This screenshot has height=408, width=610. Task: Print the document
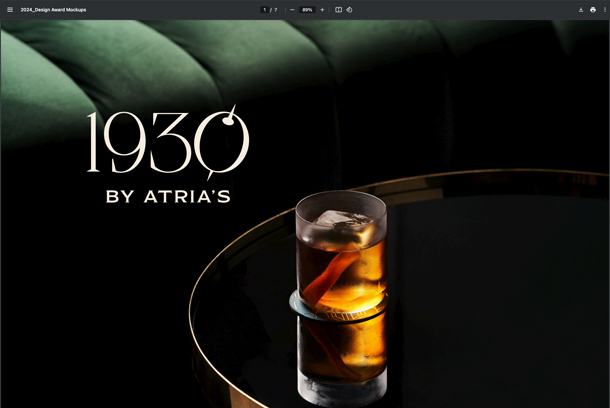pyautogui.click(x=593, y=10)
